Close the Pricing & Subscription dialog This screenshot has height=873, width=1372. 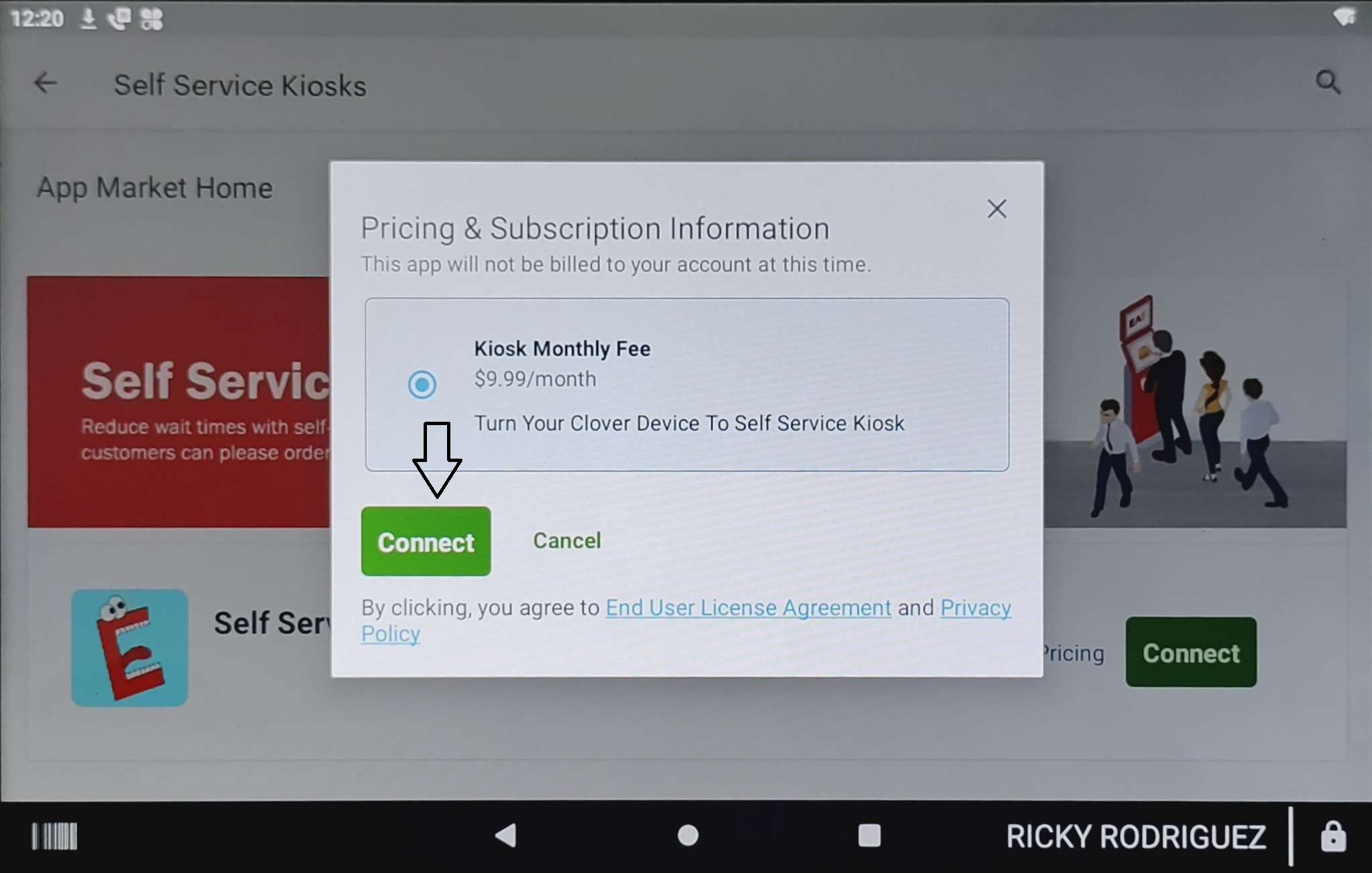coord(997,209)
